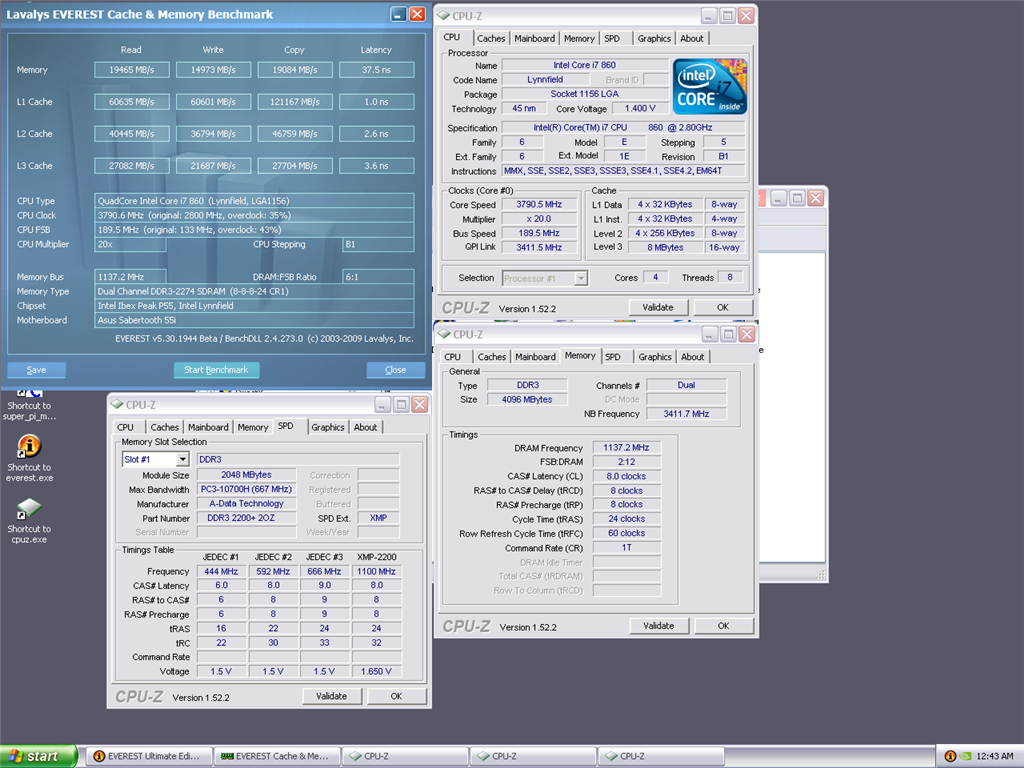Switch to Caches tab in processor CPU-Z window

pyautogui.click(x=490, y=38)
